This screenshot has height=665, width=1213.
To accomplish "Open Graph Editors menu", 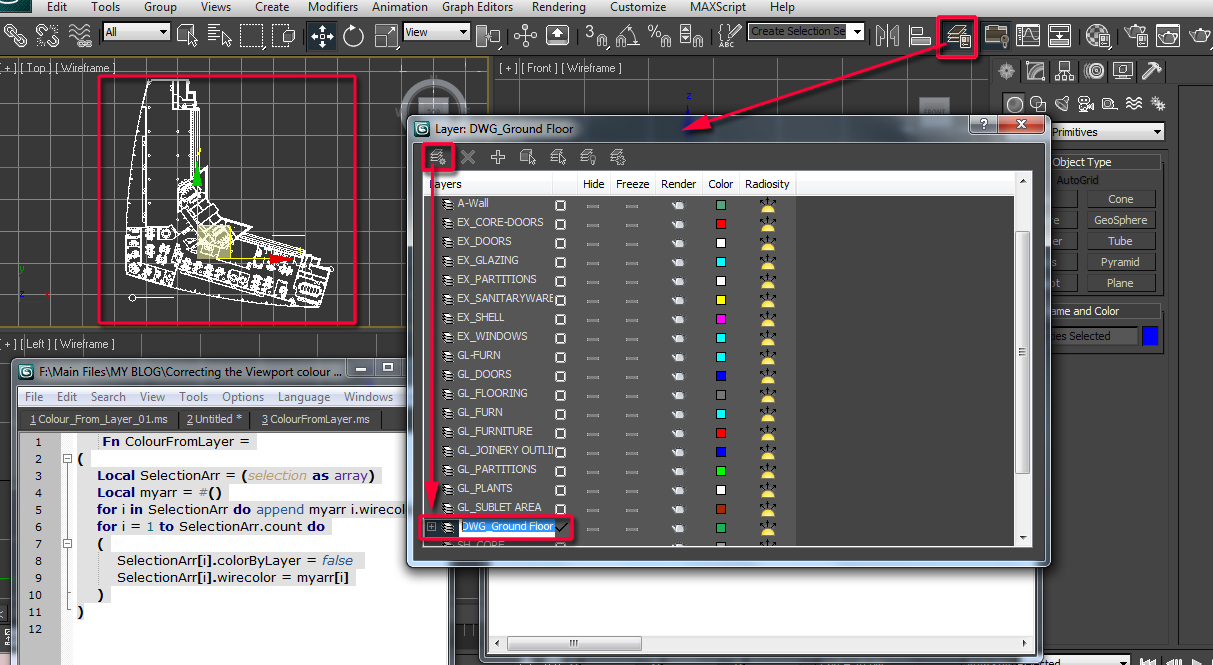I will click(x=477, y=7).
